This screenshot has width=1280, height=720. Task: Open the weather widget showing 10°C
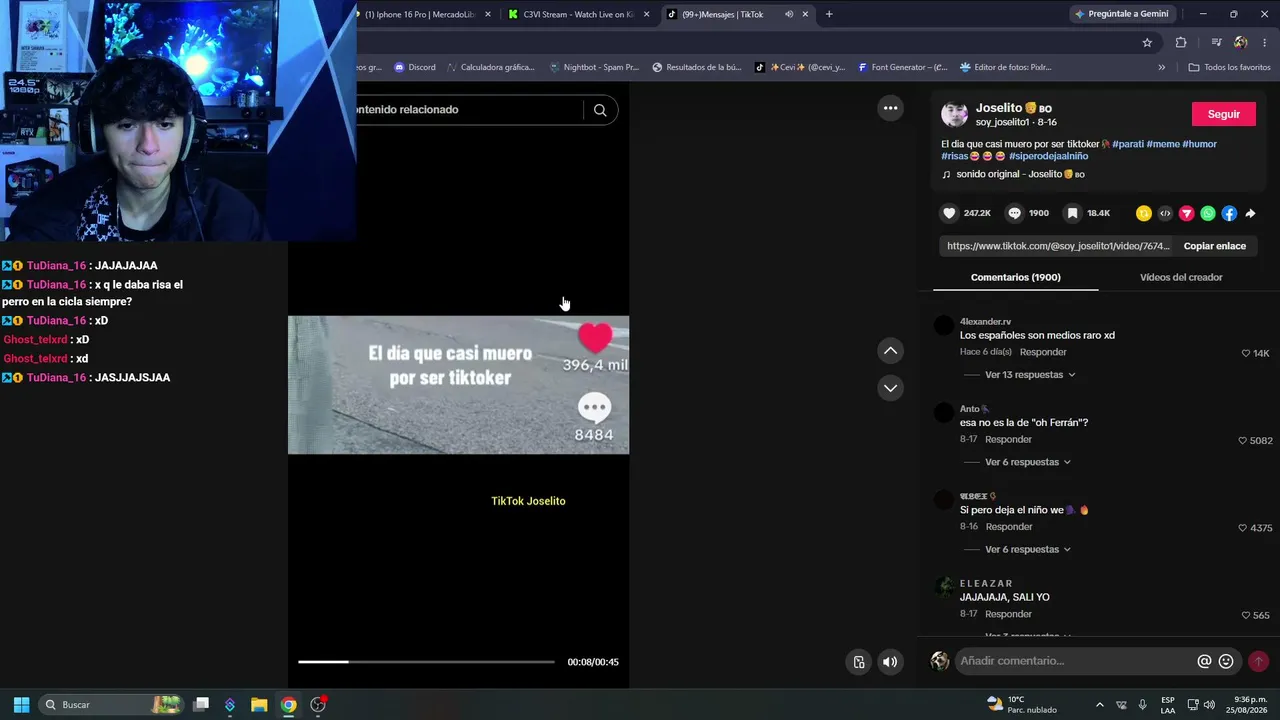point(1021,704)
